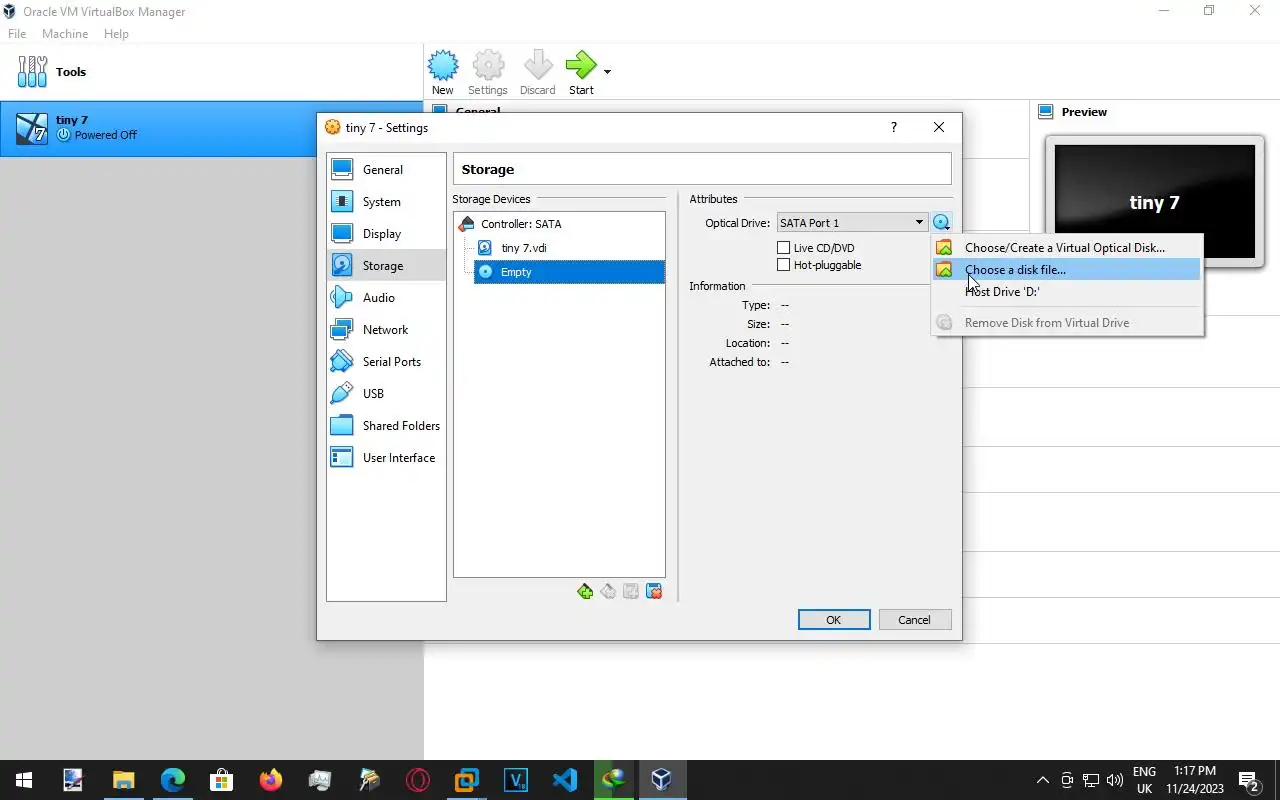The width and height of the screenshot is (1280, 800).
Task: Click the remove attachment icon below storage tree
Action: click(654, 592)
